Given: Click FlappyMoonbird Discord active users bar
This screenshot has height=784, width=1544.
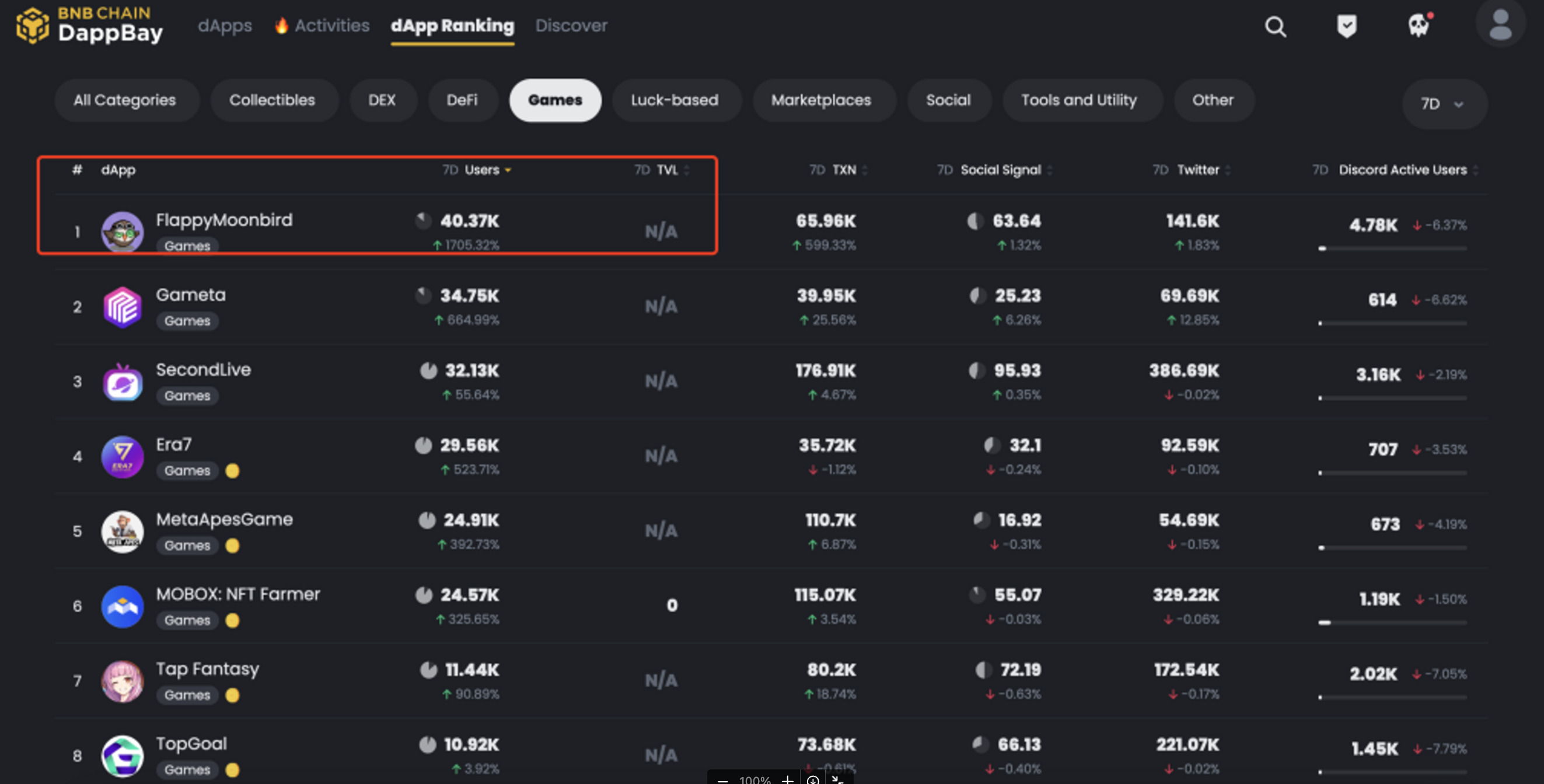Looking at the screenshot, I should [1392, 248].
